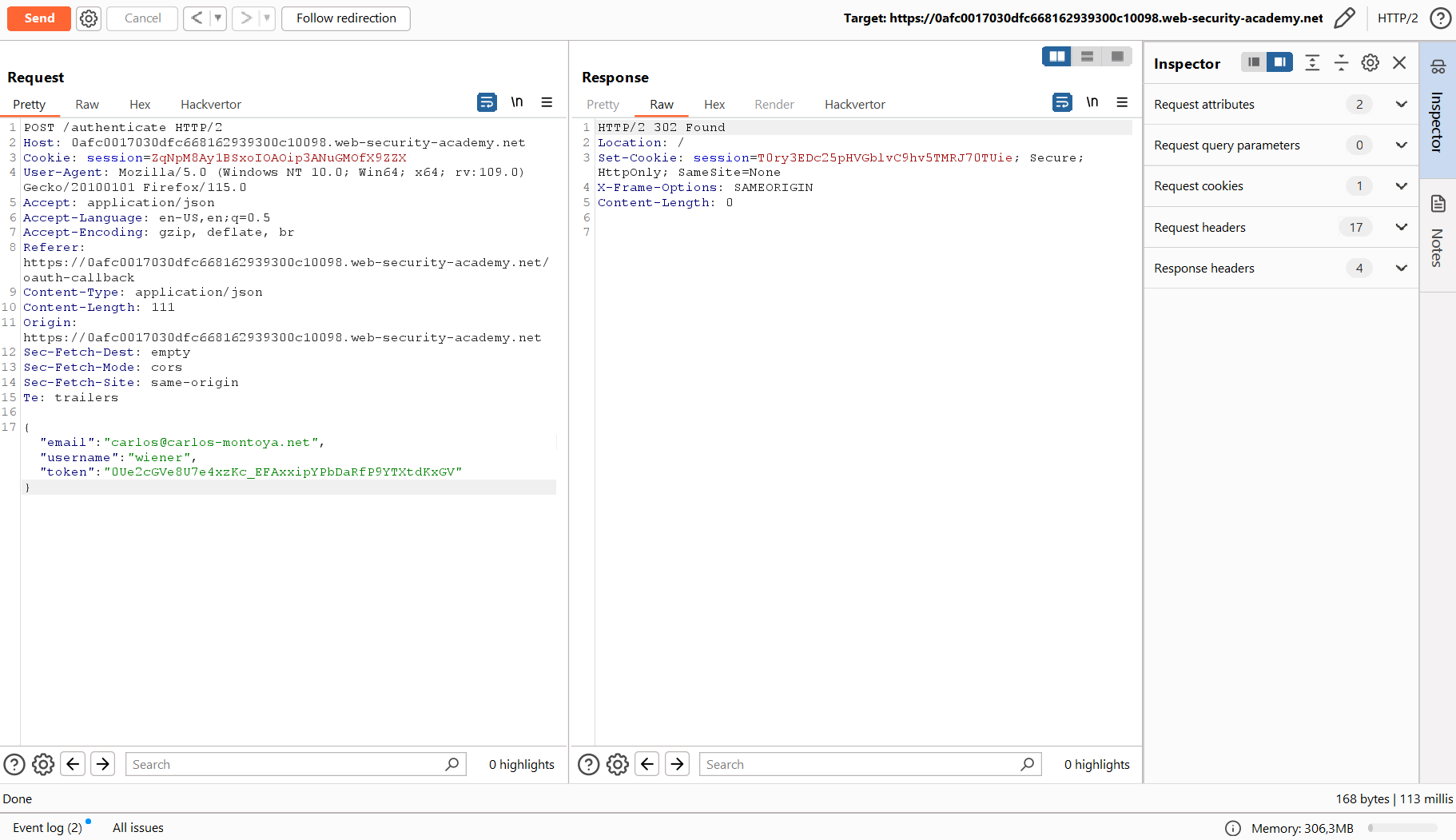Image resolution: width=1456 pixels, height=840 pixels.
Task: Go to next request with forward arrow
Action: [x=246, y=18]
